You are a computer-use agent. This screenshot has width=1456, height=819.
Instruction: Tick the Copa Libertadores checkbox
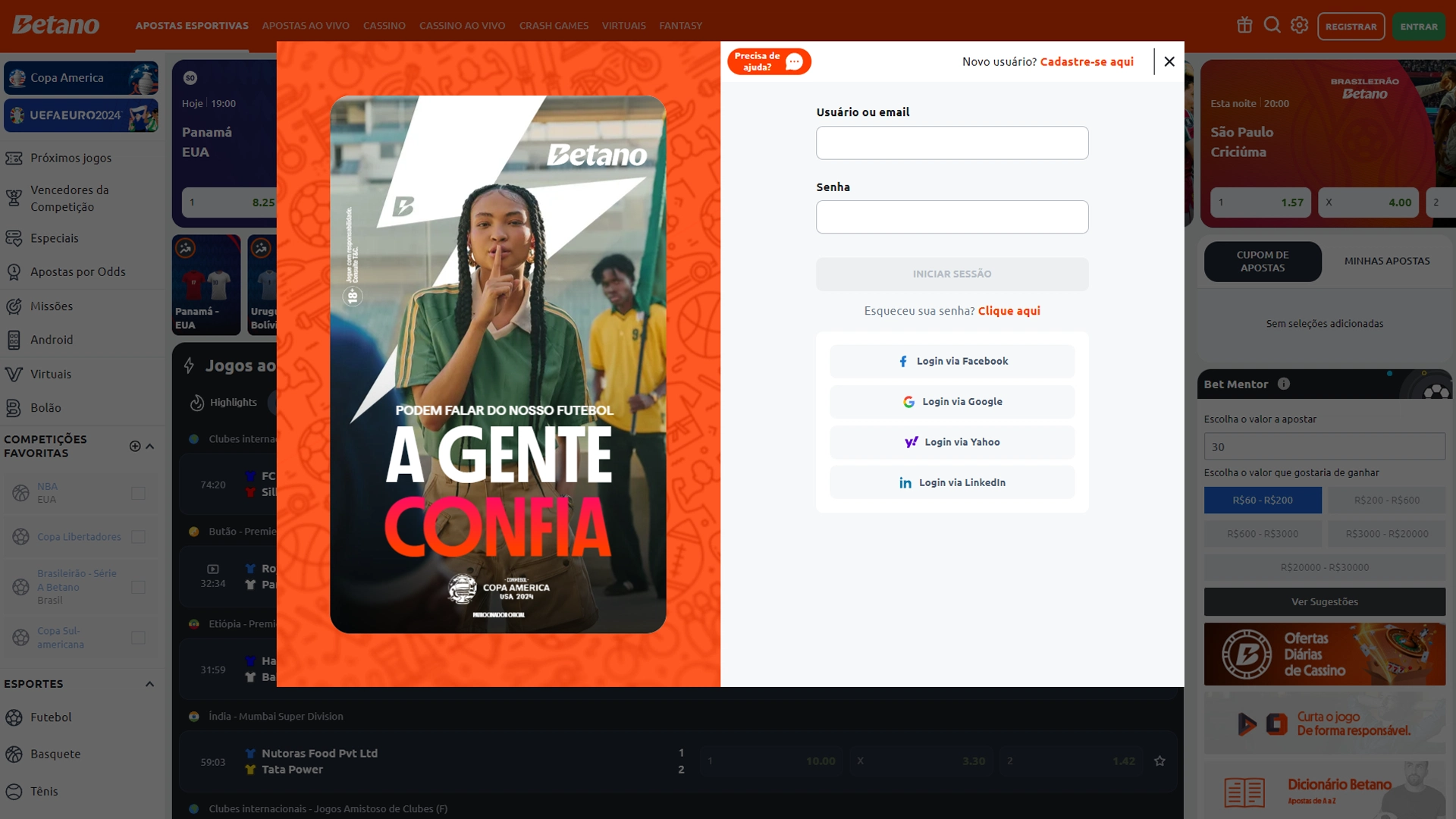[138, 536]
